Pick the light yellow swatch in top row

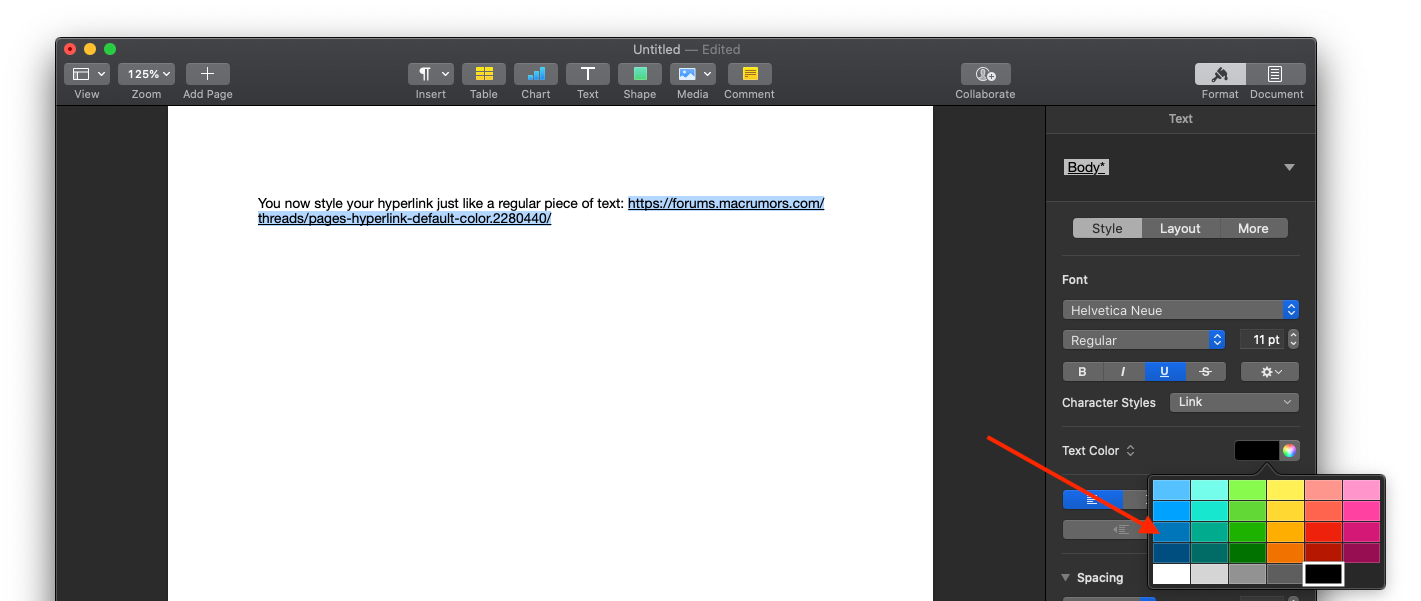pyautogui.click(x=1285, y=490)
